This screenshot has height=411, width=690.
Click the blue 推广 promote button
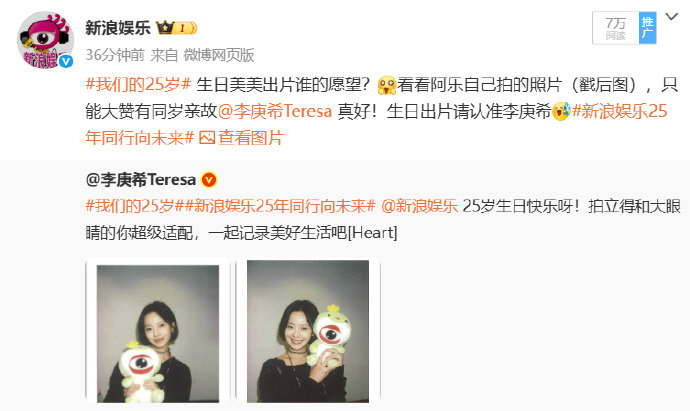coord(647,28)
